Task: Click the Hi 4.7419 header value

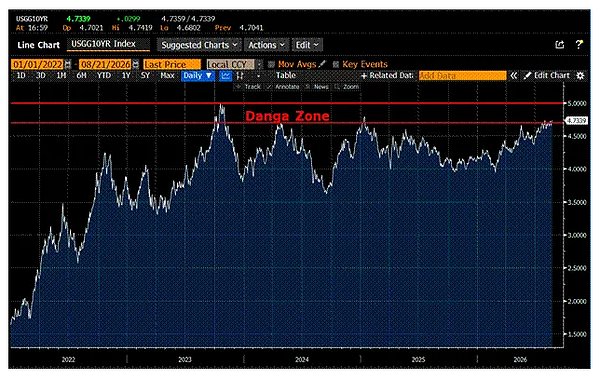Action: 132,28
